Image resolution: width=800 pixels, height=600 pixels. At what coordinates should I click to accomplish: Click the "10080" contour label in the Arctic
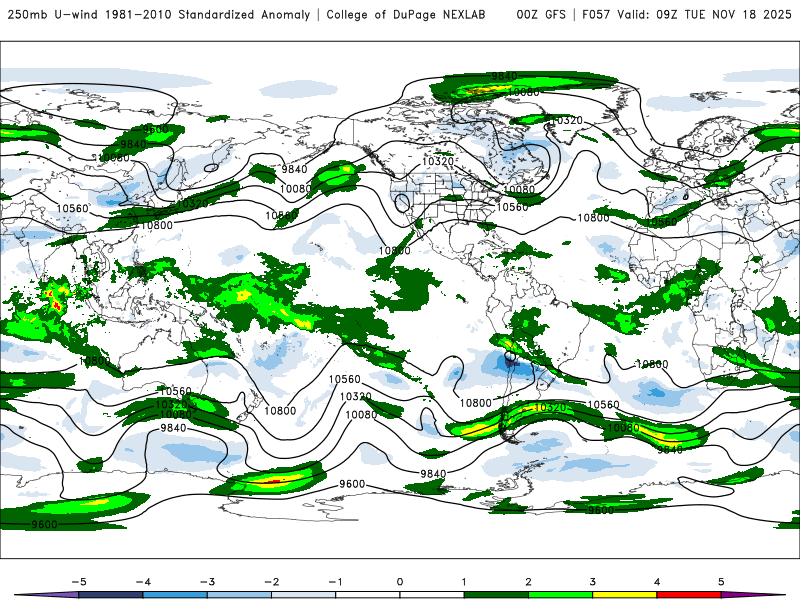523,92
